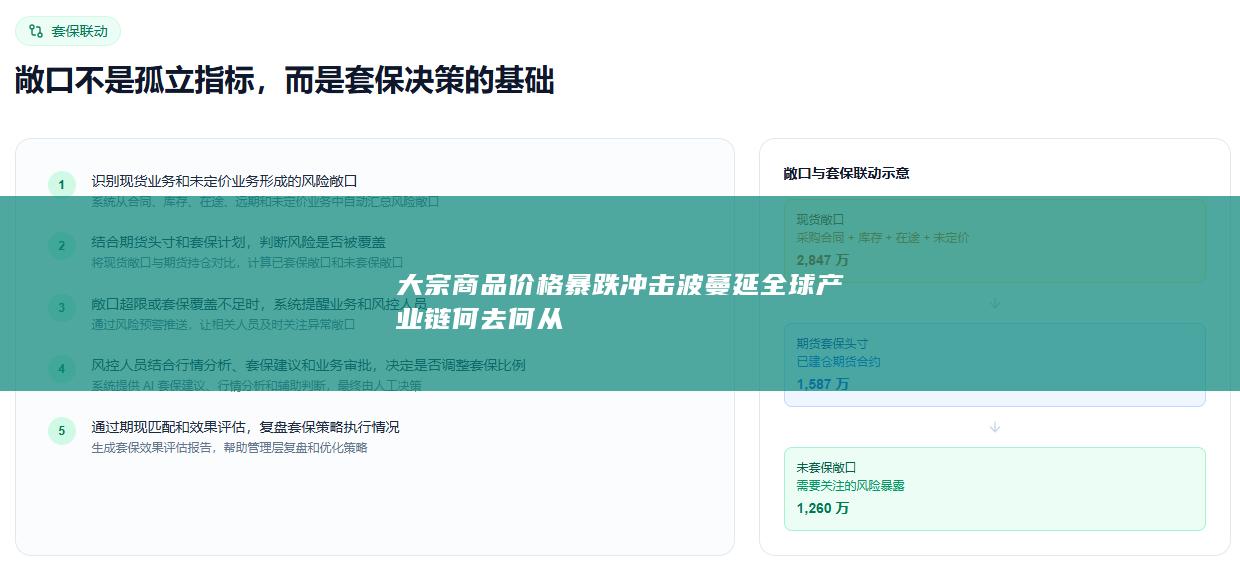
Task: Select step title 识别现货业务和未定价业务形成的风险敞口
Action: [225, 181]
